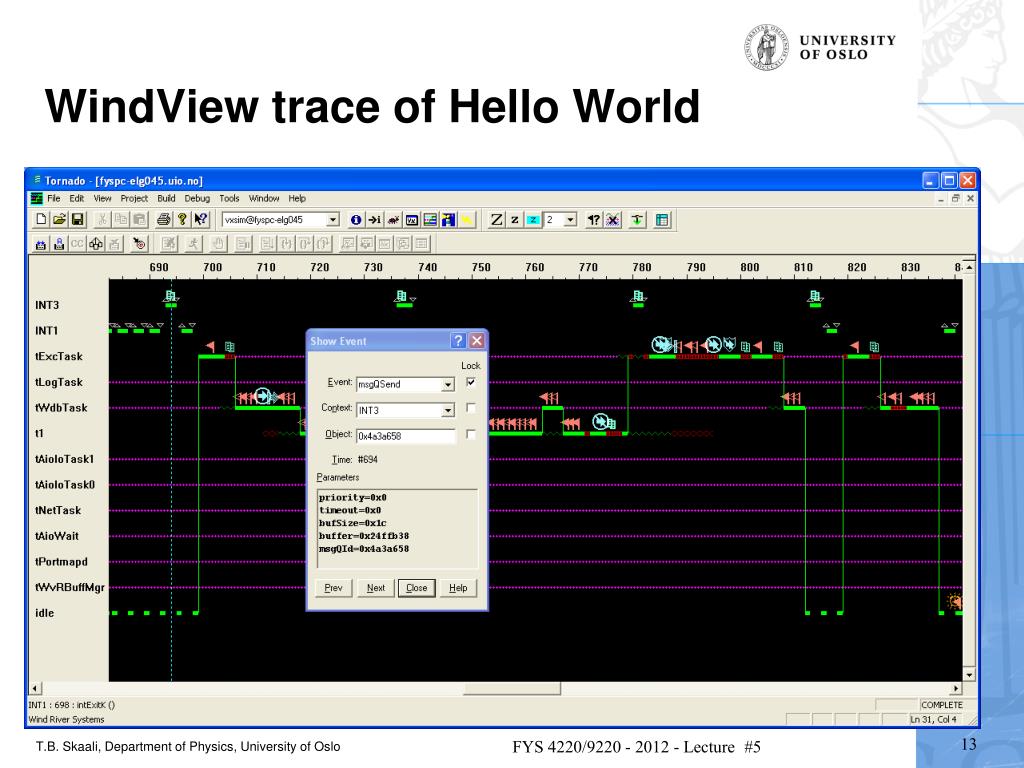Image resolution: width=1024 pixels, height=768 pixels.
Task: Click the INT3 event marker near time 810
Action: point(815,298)
